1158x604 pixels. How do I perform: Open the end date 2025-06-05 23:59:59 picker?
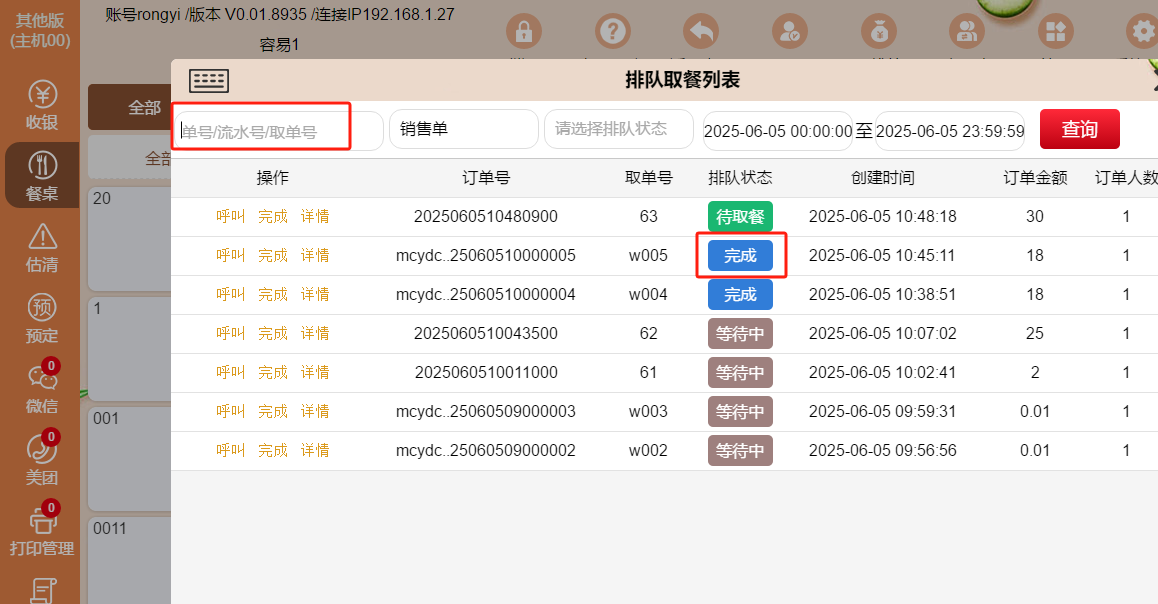(950, 131)
